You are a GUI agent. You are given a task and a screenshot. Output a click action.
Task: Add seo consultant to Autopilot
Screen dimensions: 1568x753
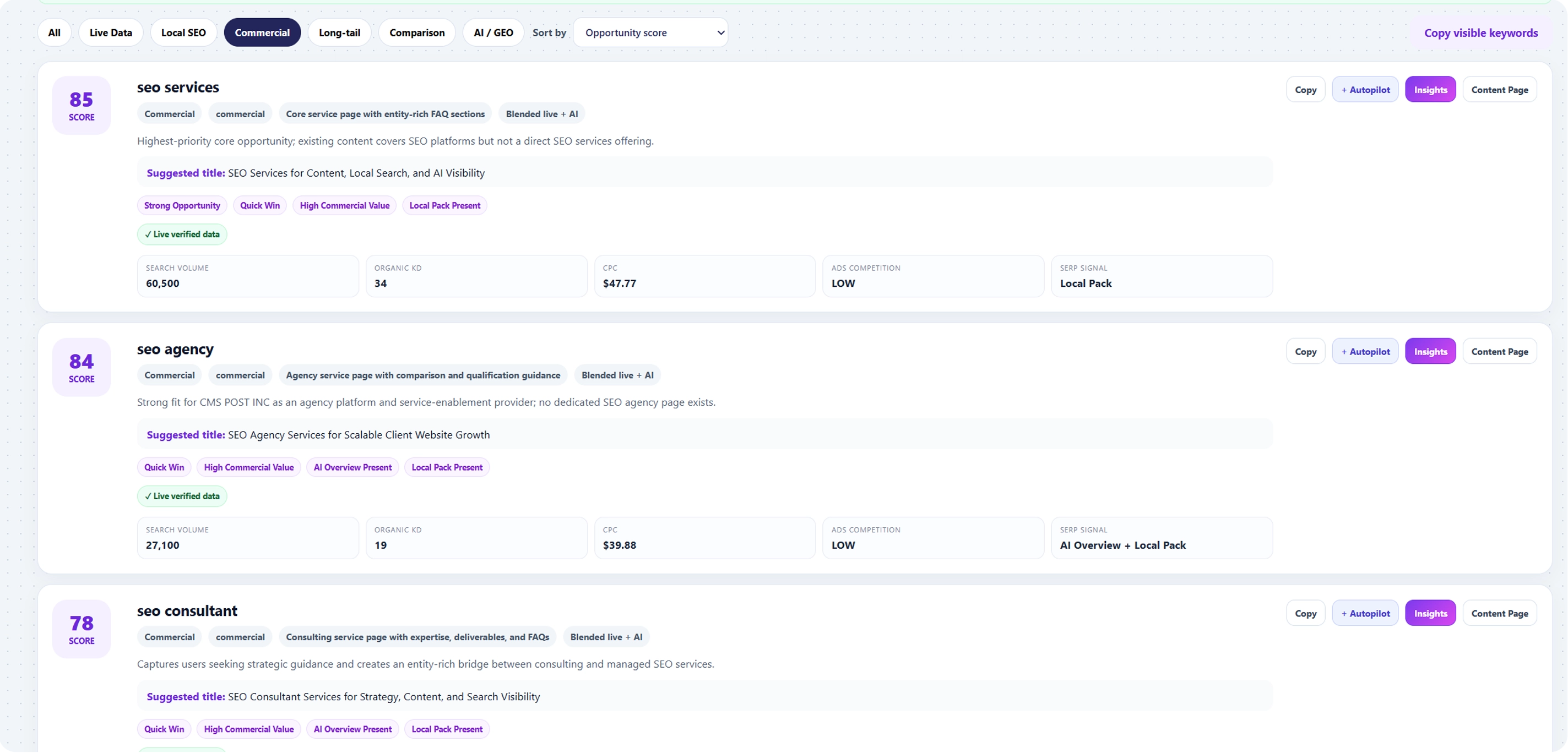pyautogui.click(x=1365, y=613)
